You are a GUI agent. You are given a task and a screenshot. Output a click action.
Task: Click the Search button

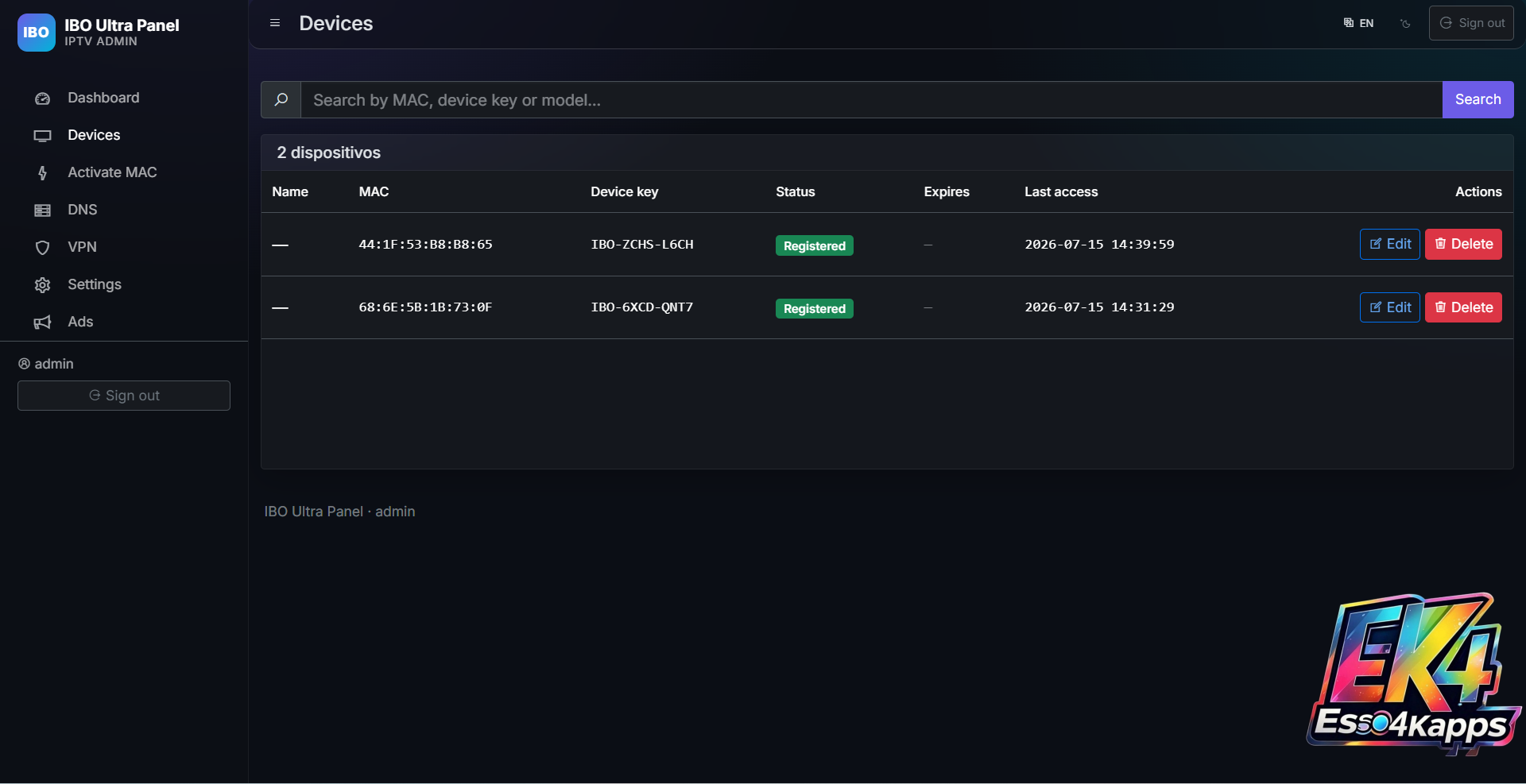(1478, 100)
